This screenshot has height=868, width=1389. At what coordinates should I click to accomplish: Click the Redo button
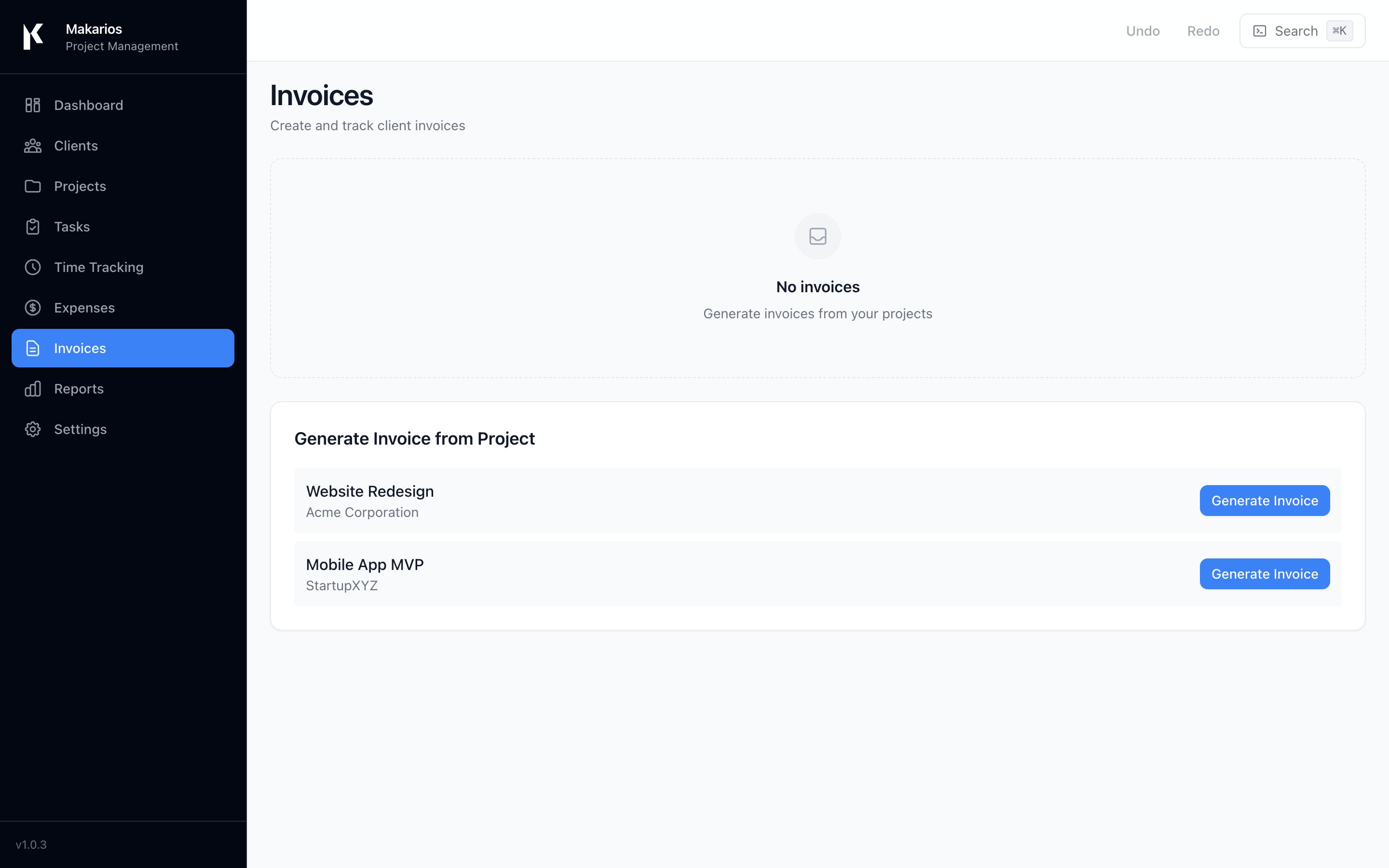point(1203,31)
